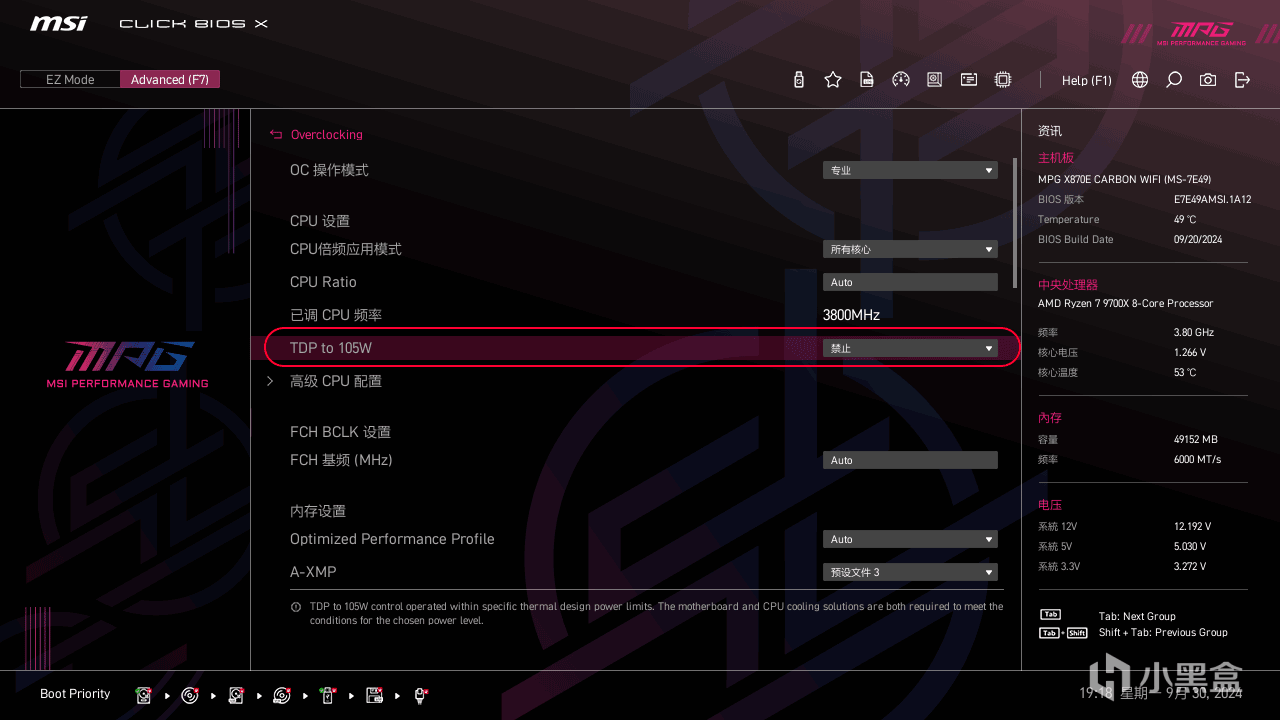1280x720 pixels.
Task: Open the OC 操作模式 dropdown
Action: tap(910, 170)
